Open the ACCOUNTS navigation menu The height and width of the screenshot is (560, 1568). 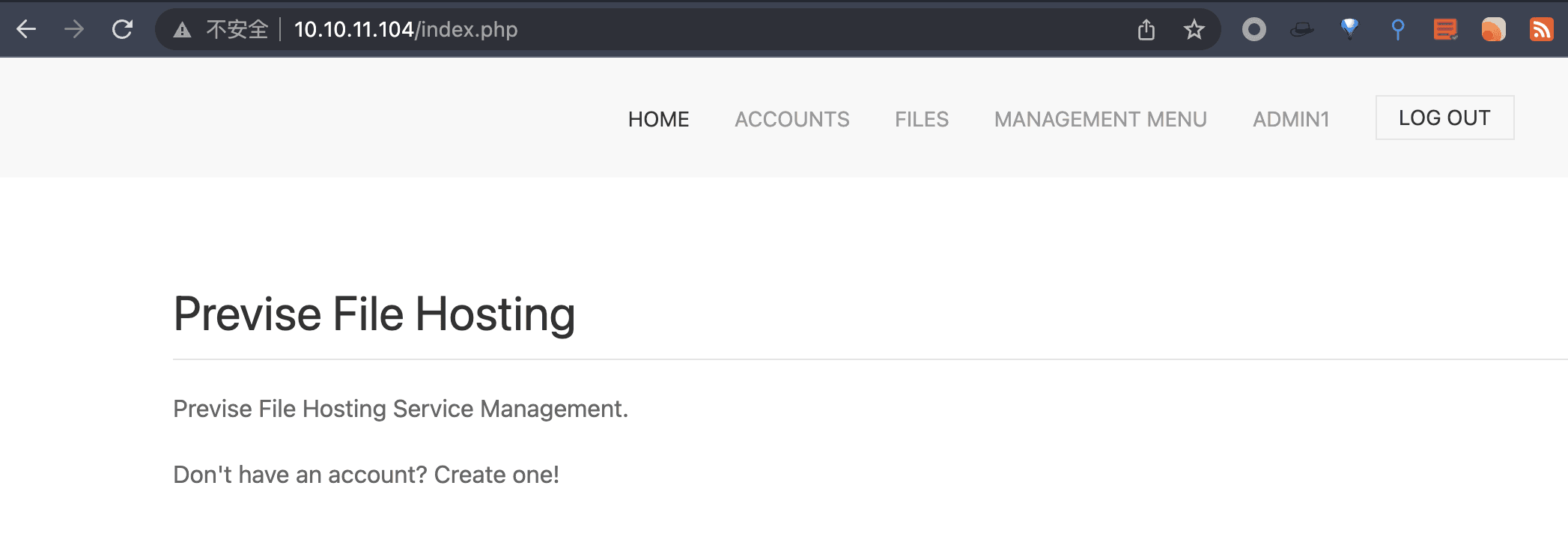792,119
